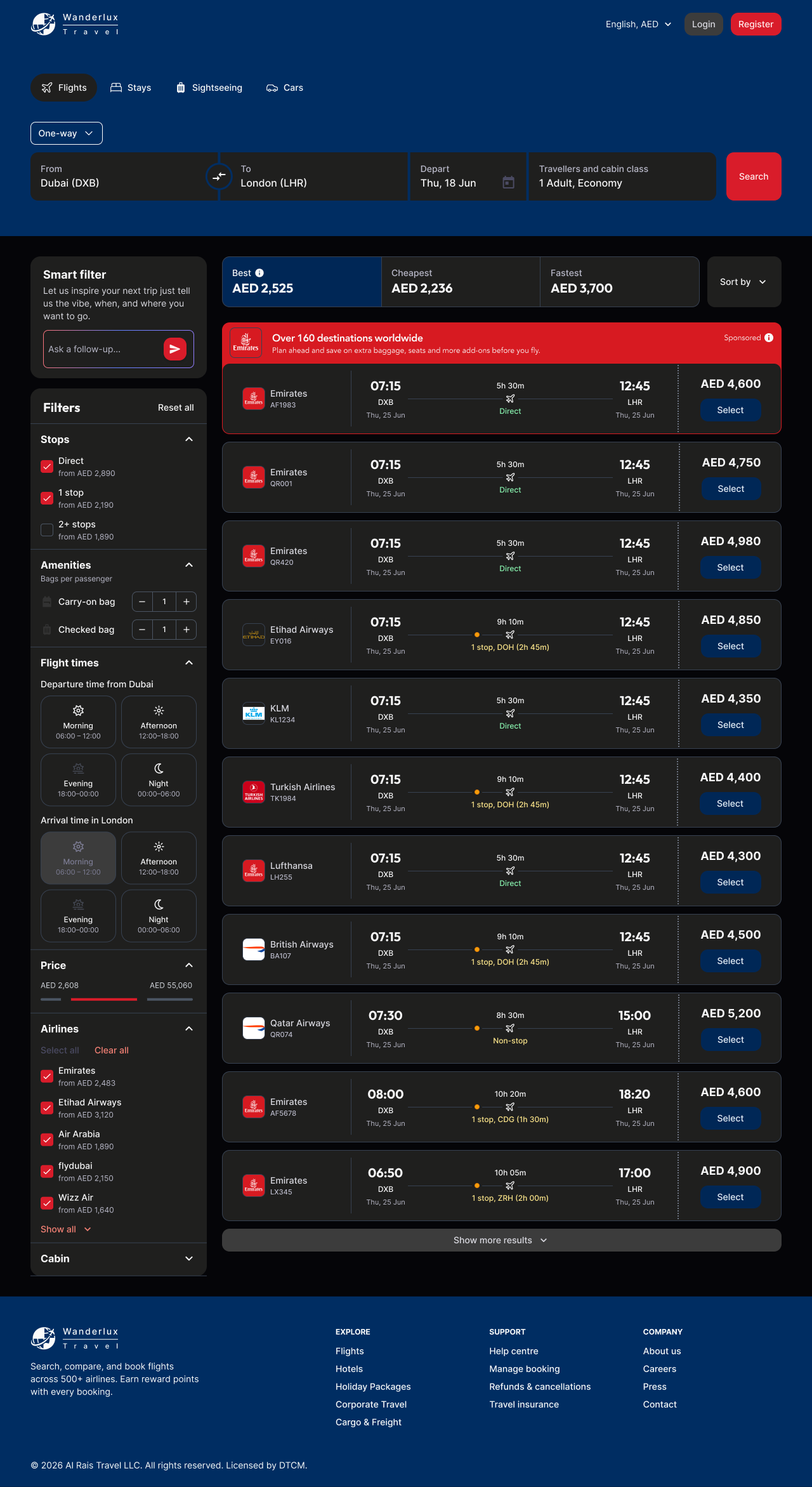Show more results
812x1487 pixels.
click(502, 1240)
